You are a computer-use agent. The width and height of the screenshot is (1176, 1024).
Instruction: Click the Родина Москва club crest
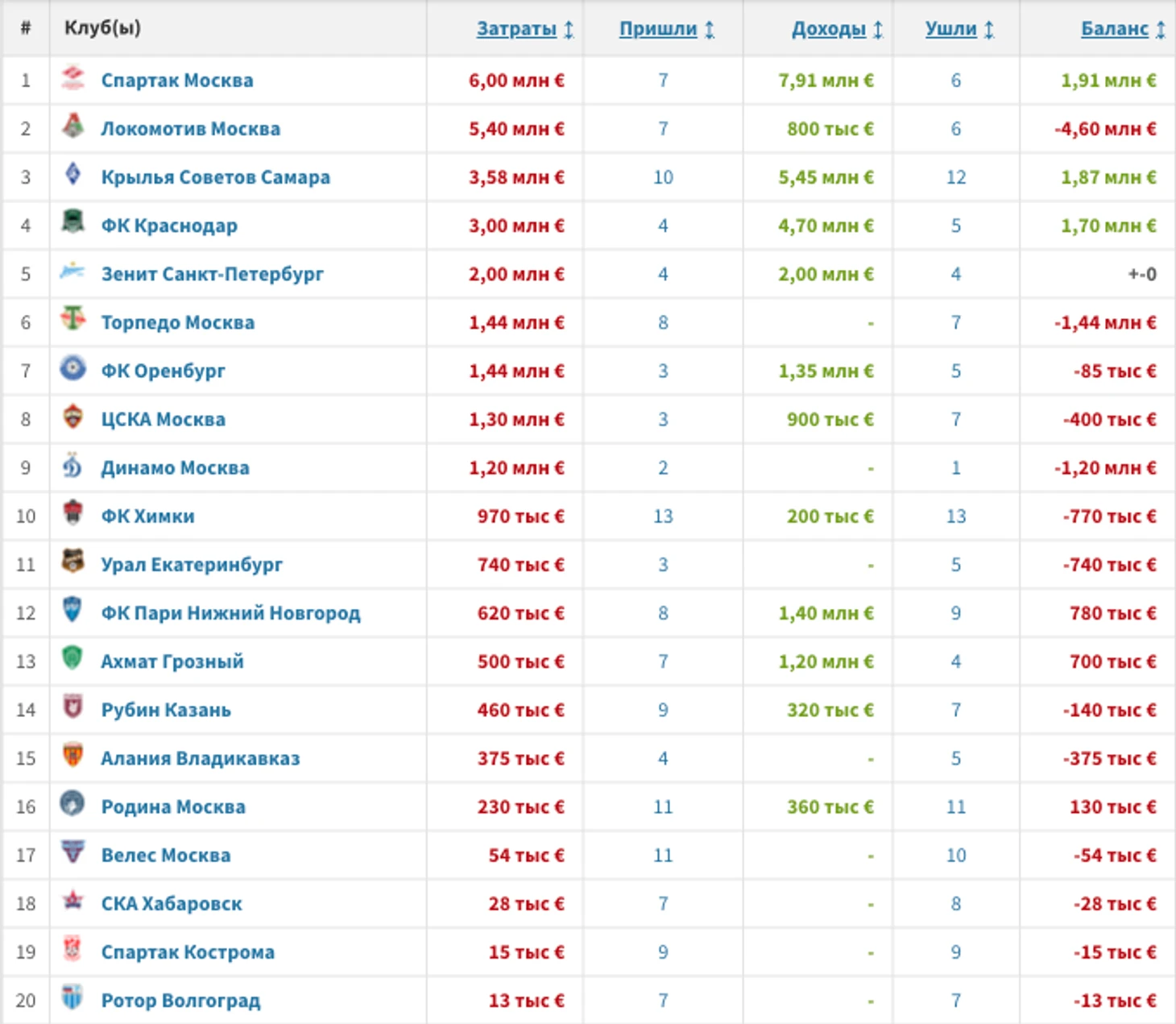72,803
